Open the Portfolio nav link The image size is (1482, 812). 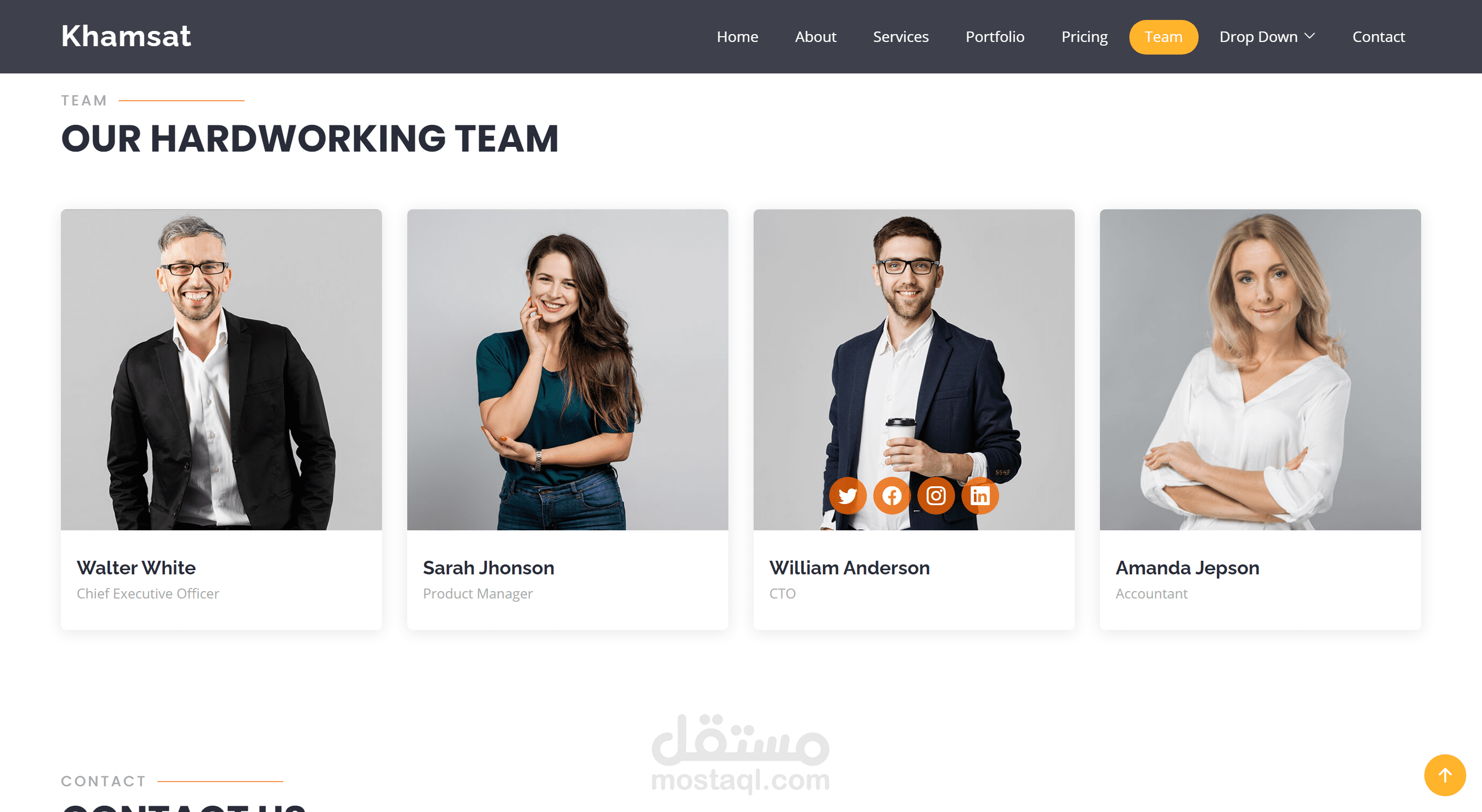pyautogui.click(x=994, y=37)
